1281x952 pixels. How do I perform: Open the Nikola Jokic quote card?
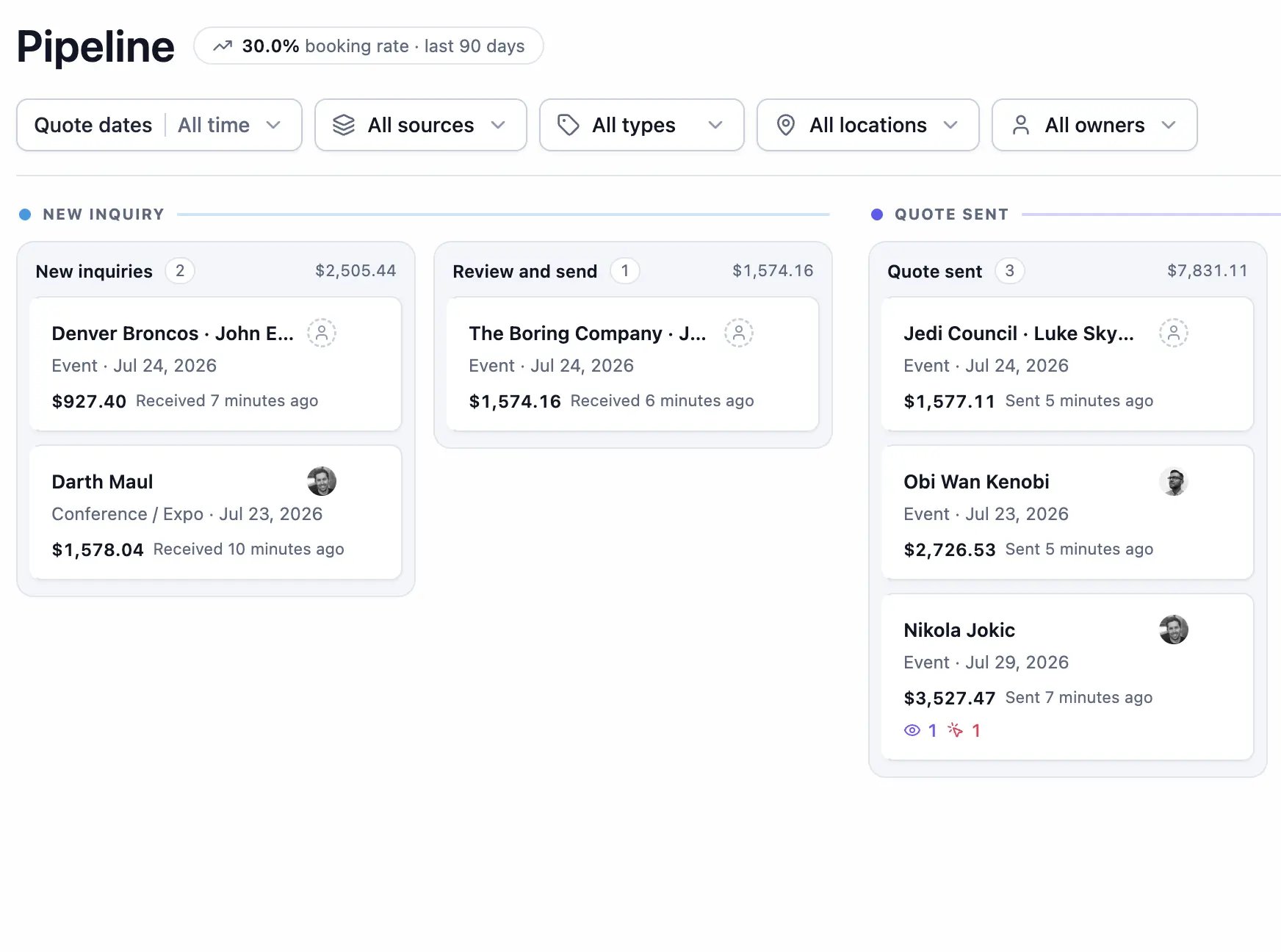[x=1067, y=677]
